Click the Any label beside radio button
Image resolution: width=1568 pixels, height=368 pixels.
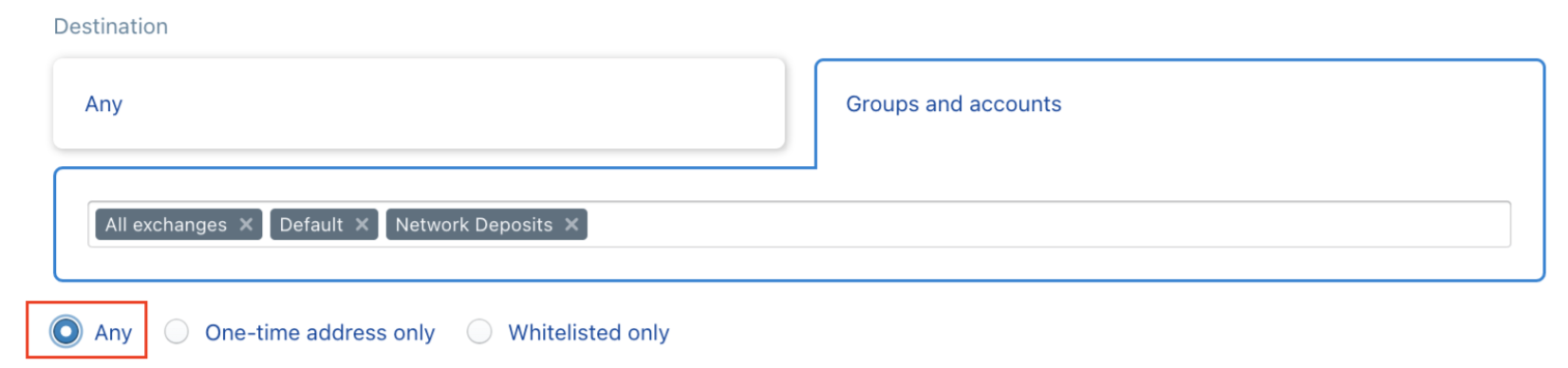(x=113, y=333)
